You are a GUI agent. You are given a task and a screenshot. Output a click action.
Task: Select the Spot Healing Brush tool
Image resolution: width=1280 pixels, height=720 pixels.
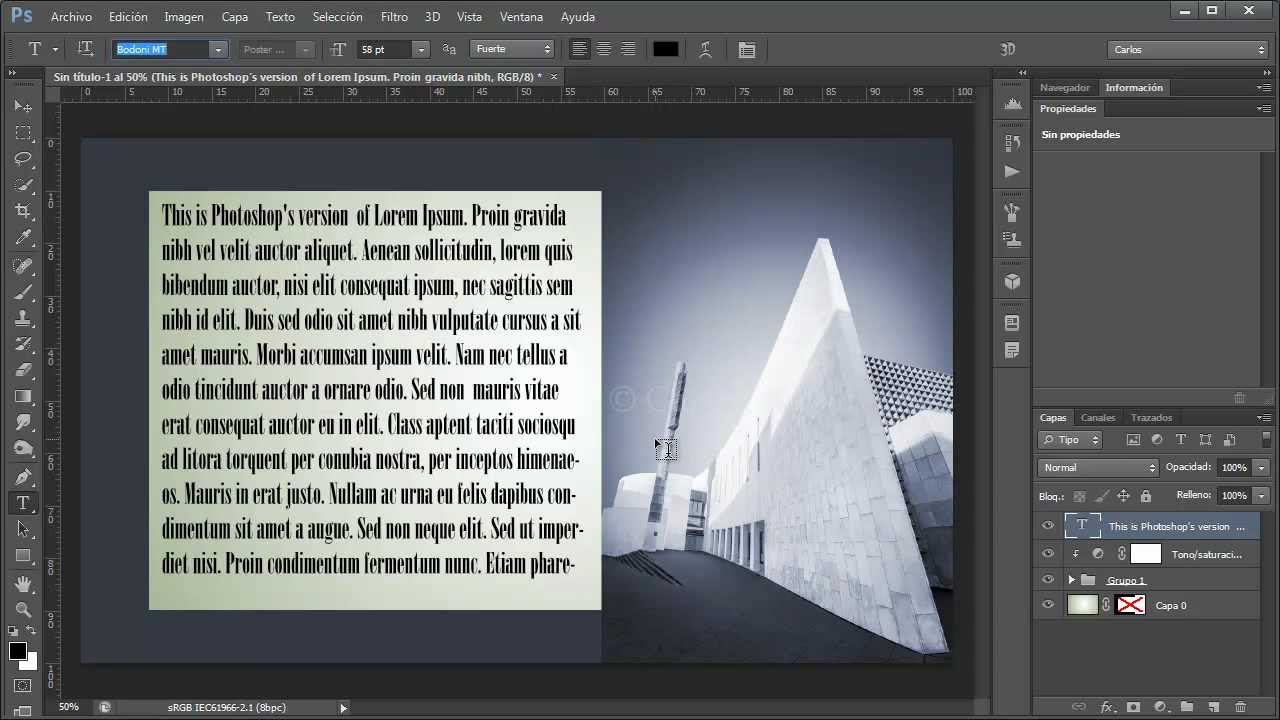tap(23, 266)
